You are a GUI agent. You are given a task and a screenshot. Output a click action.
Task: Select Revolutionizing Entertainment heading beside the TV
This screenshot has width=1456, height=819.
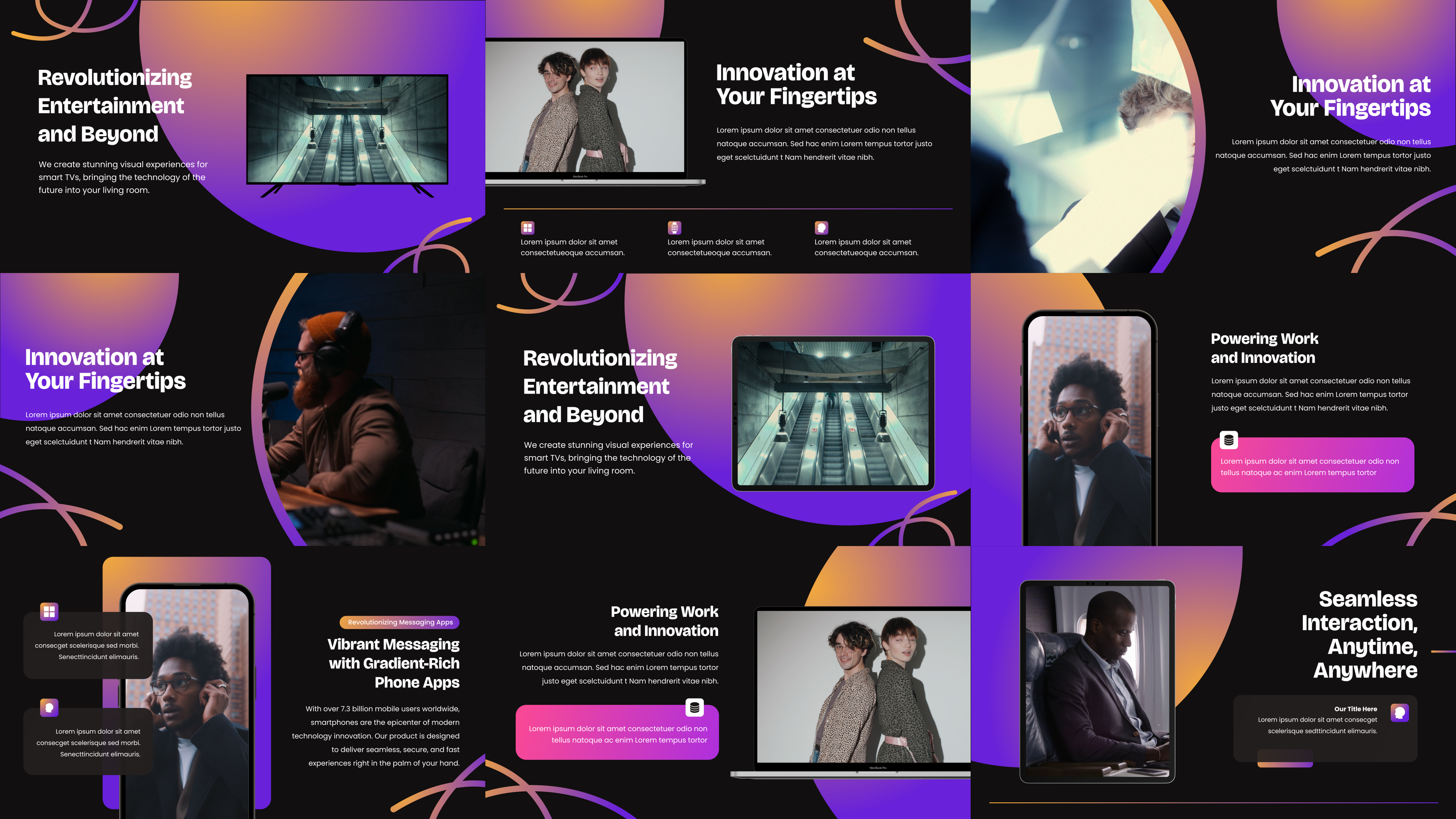click(115, 106)
